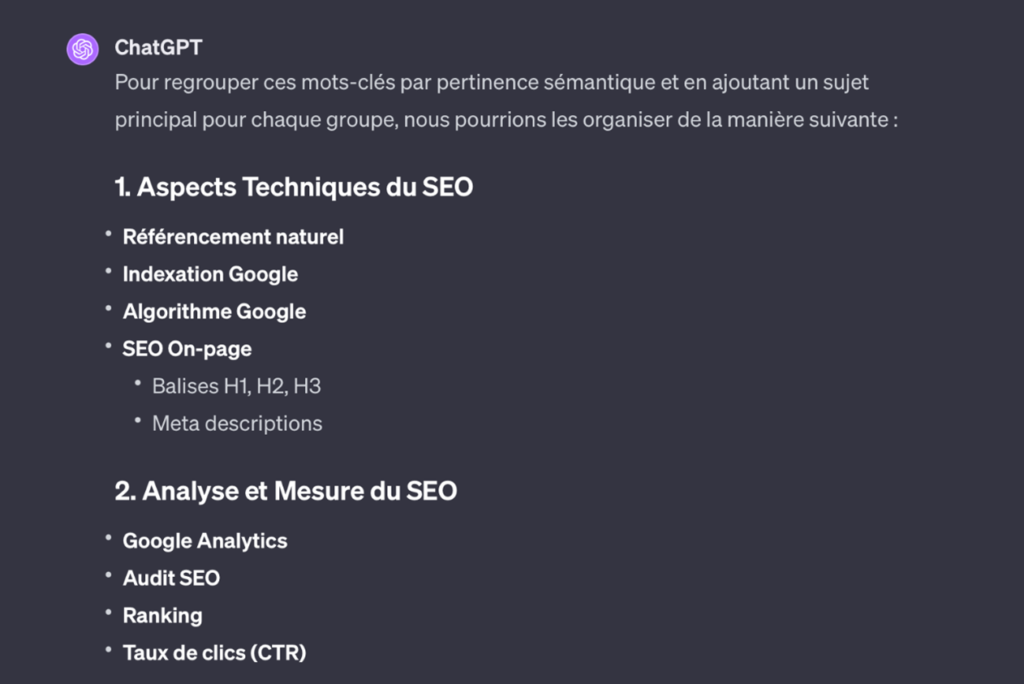Image resolution: width=1024 pixels, height=684 pixels.
Task: Select the "Balises H1, H2, H3" sub-item
Action: 236,386
